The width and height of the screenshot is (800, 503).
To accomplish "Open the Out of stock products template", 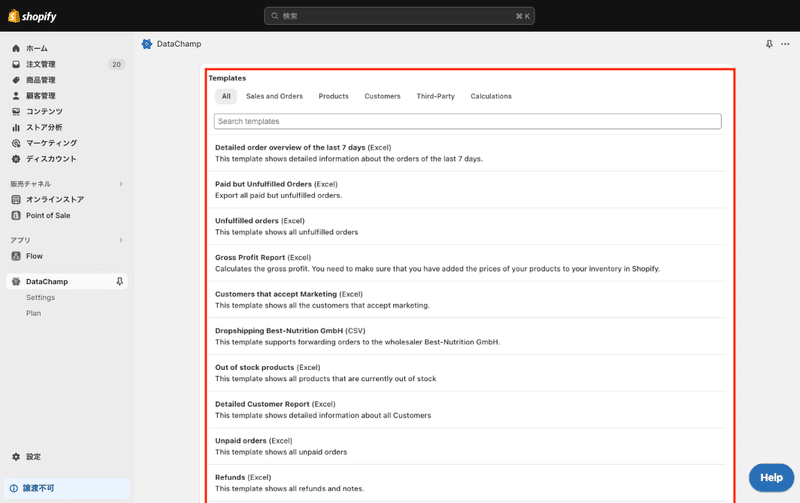I will point(467,373).
